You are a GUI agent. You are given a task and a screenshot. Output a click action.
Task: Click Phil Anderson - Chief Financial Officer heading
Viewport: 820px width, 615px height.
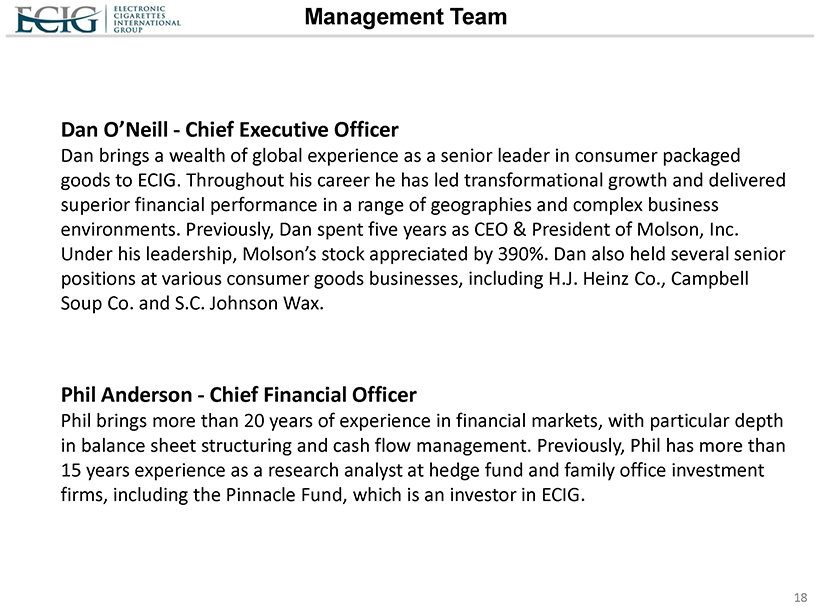click(239, 394)
